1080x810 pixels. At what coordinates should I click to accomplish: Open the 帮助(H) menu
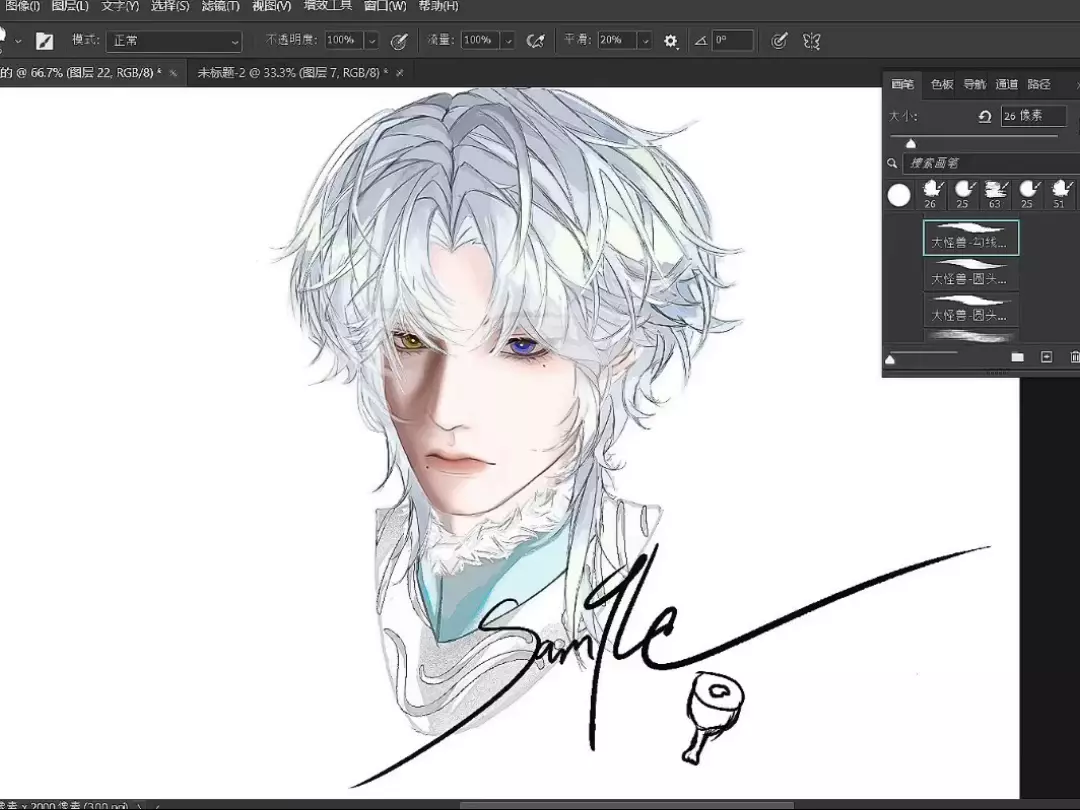tap(438, 6)
